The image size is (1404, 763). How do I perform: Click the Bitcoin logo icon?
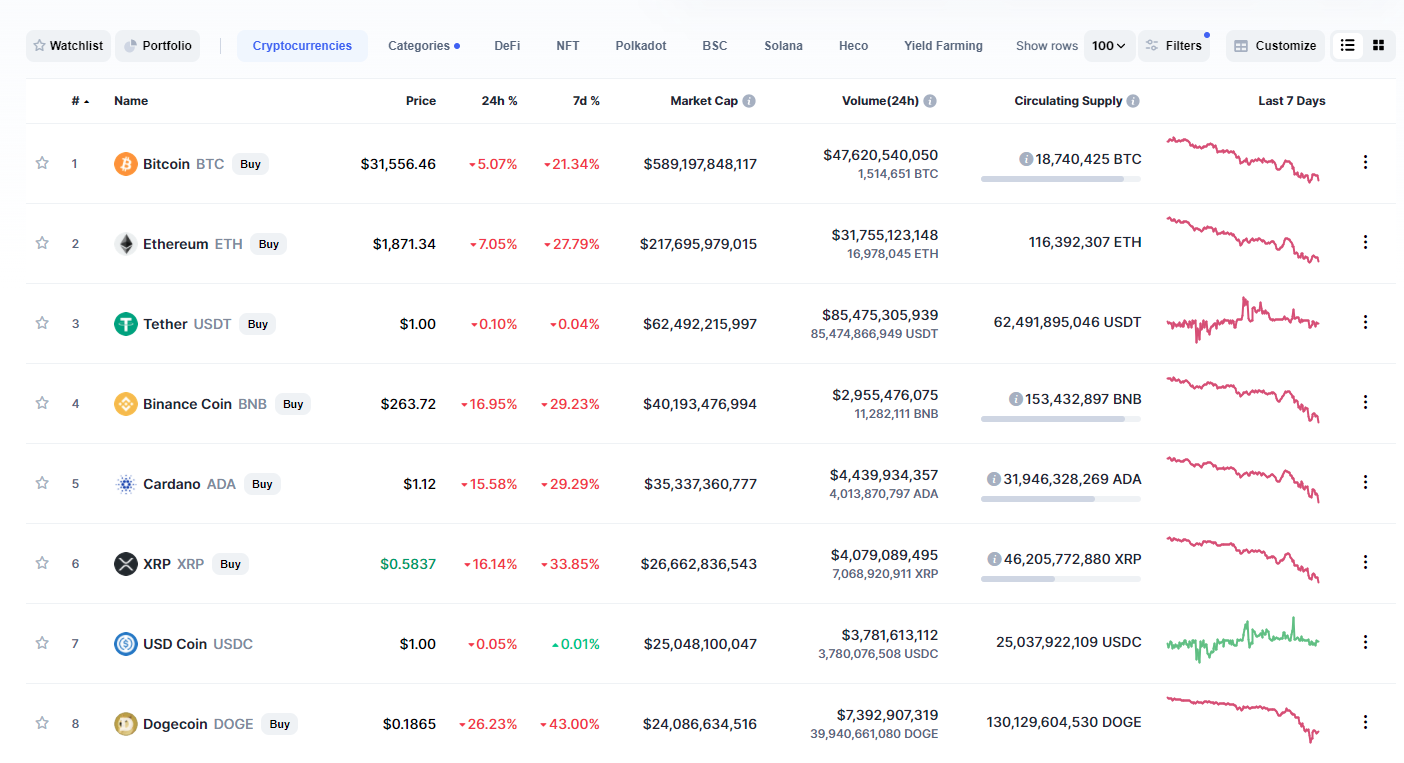click(126, 164)
